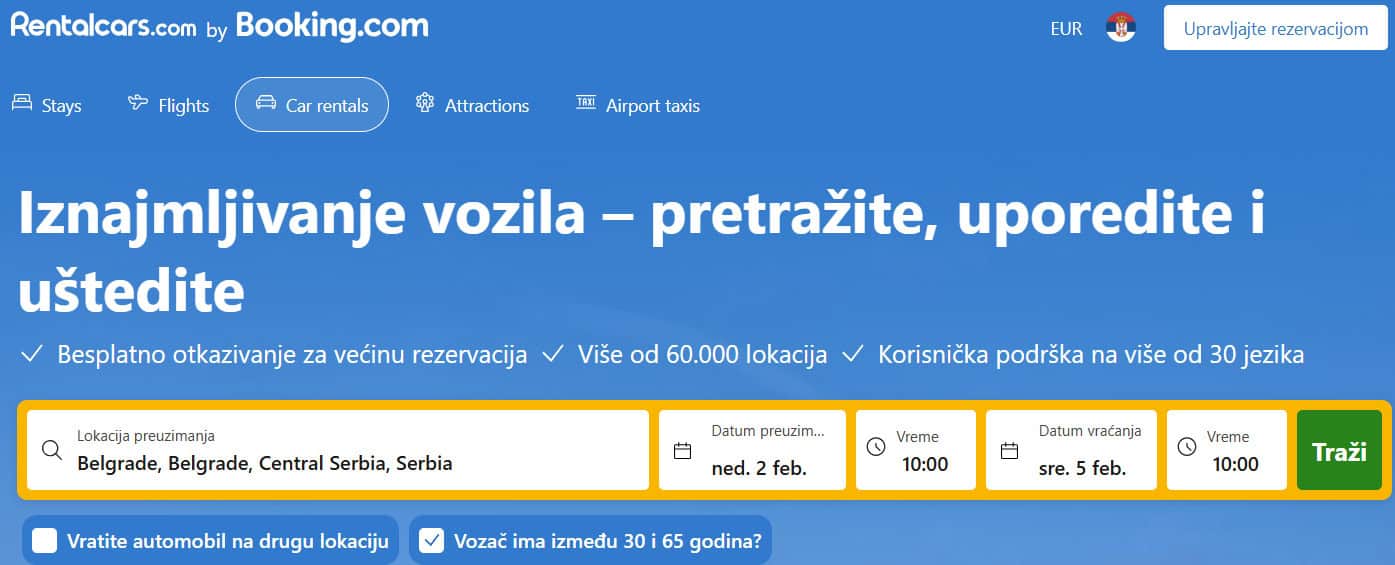Open the EUR currency selector
This screenshot has width=1395, height=565.
pos(1066,29)
